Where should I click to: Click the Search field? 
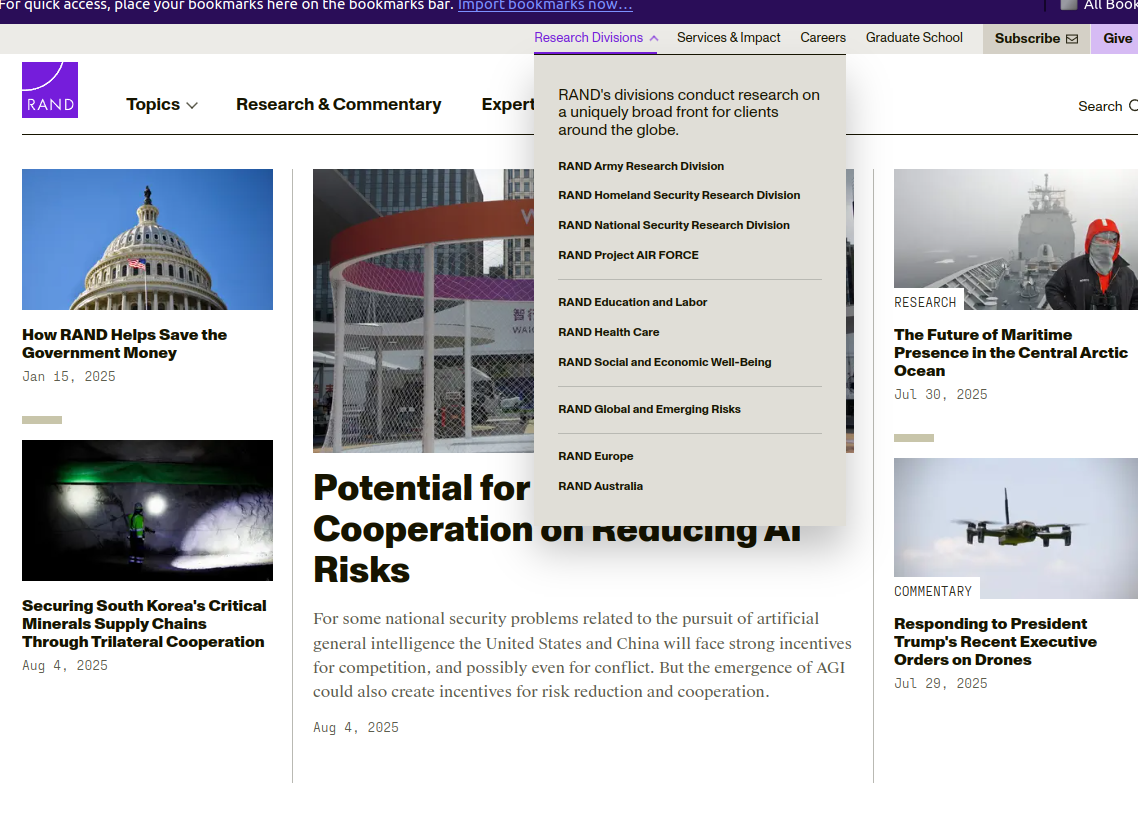point(1108,106)
